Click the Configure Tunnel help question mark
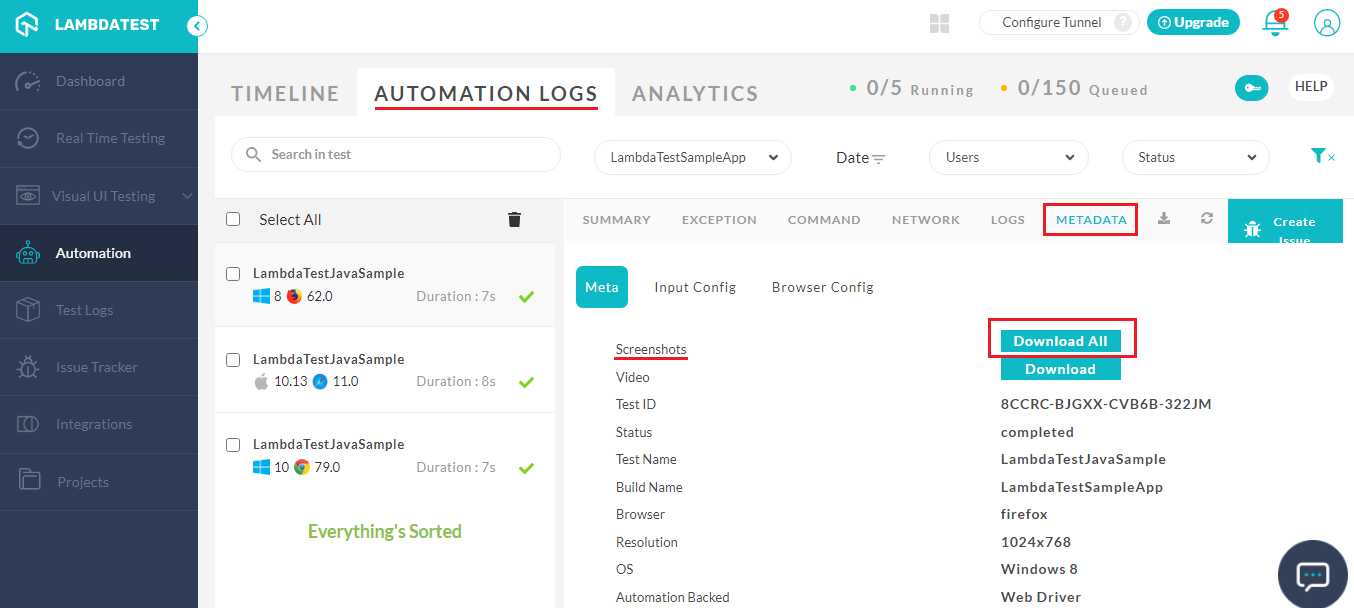 [1123, 23]
